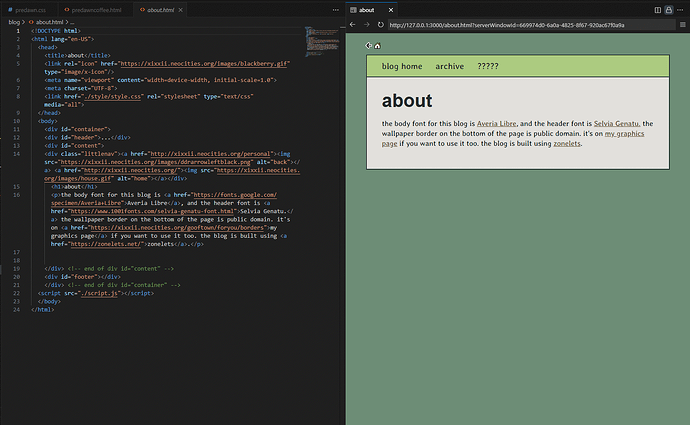Close the about.html editor tab
The height and width of the screenshot is (425, 690).
[181, 9]
